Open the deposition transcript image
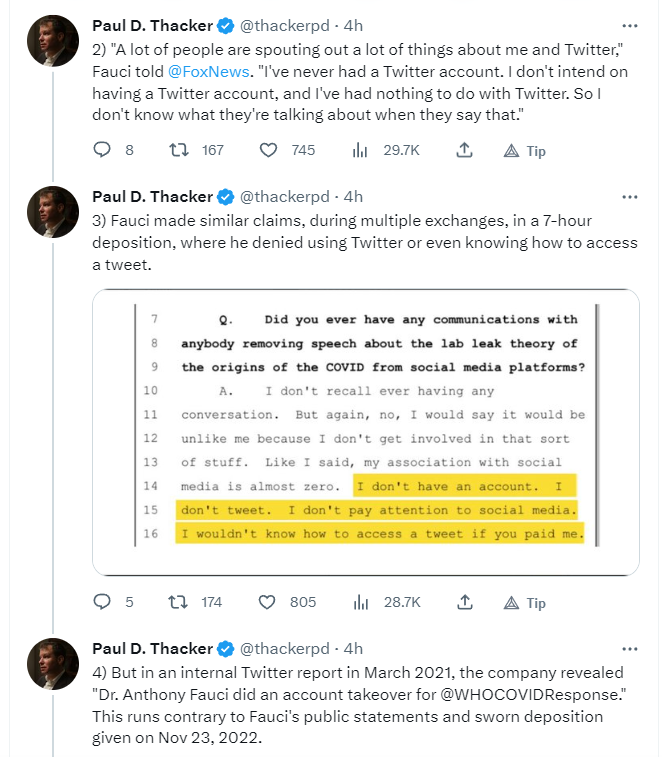Viewport: 662px width, 757px height. 365,432
